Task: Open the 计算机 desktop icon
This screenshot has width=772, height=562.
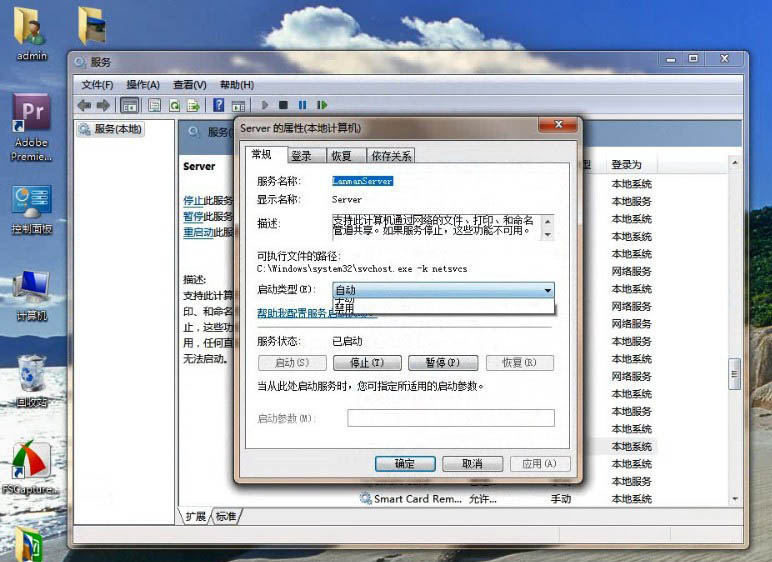Action: click(x=32, y=296)
